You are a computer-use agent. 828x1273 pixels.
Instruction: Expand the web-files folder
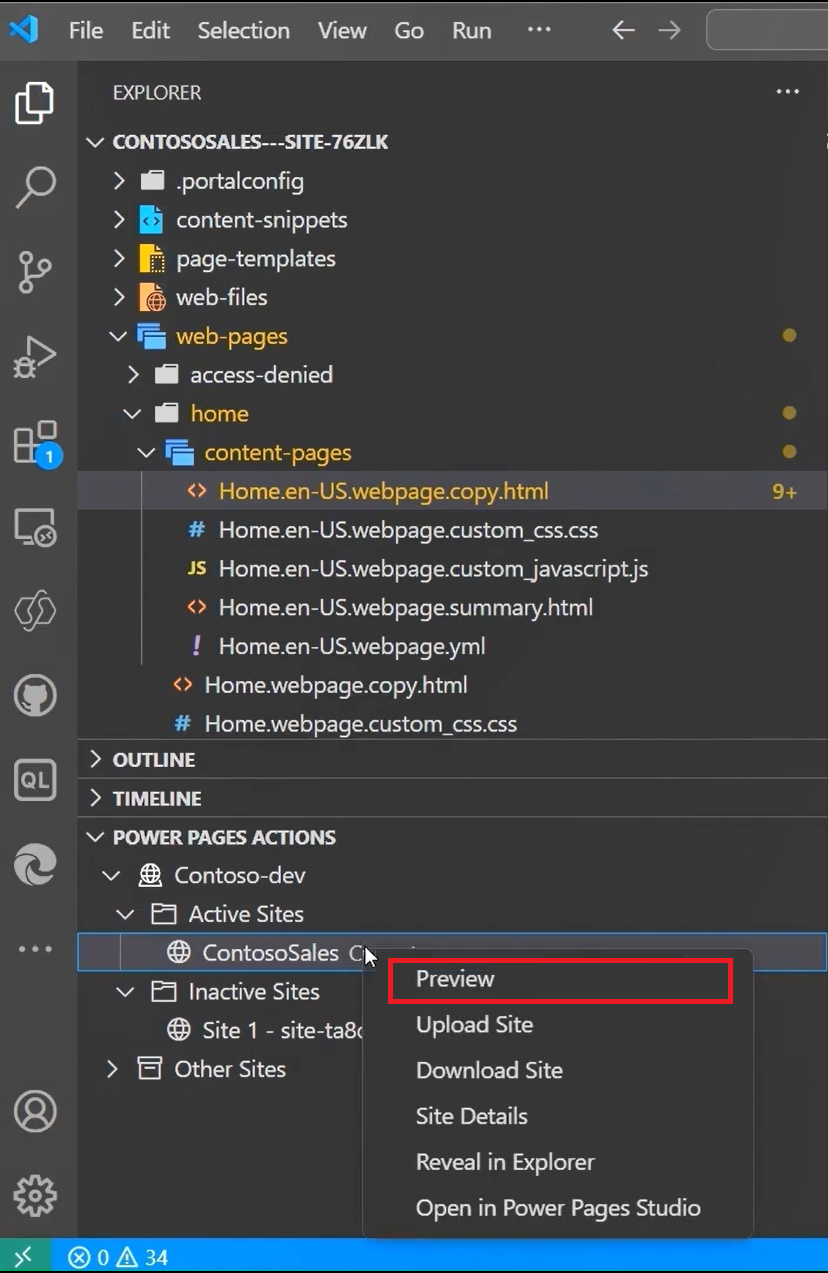coord(119,298)
